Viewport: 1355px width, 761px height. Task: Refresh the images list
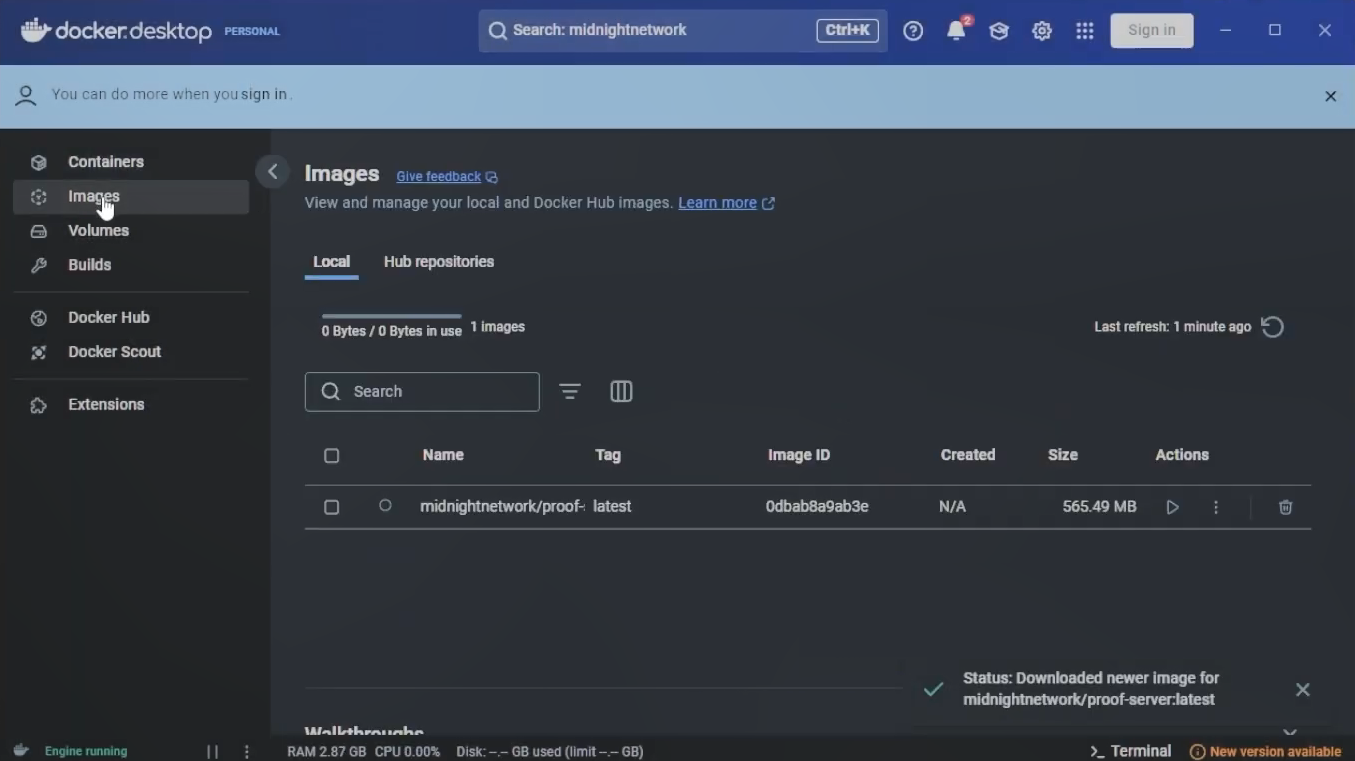click(1272, 327)
